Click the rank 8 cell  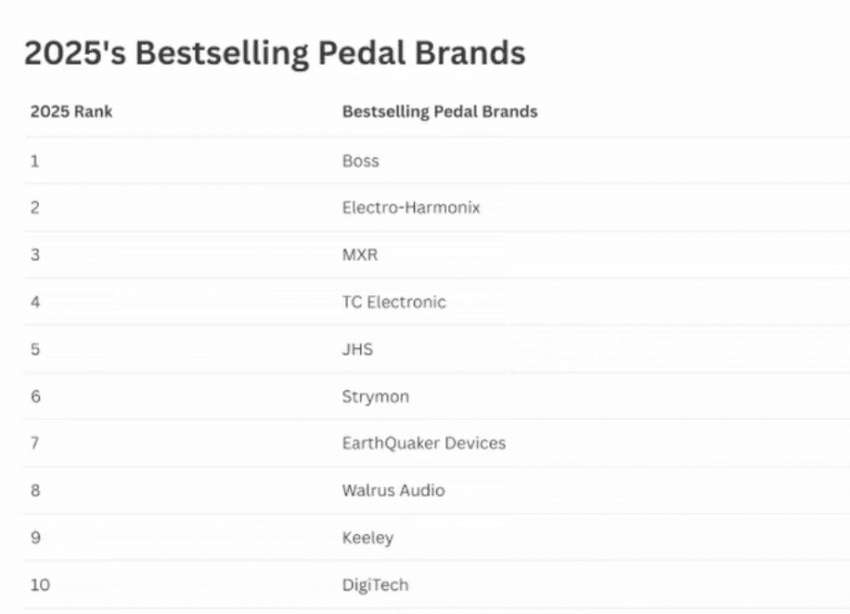(35, 490)
